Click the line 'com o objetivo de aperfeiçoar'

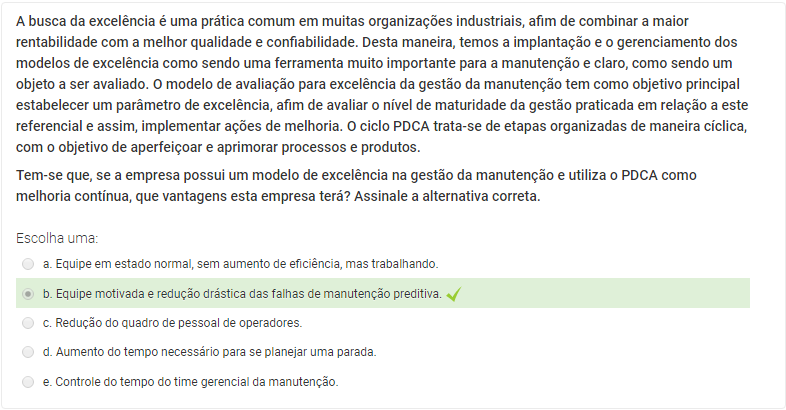coord(218,147)
